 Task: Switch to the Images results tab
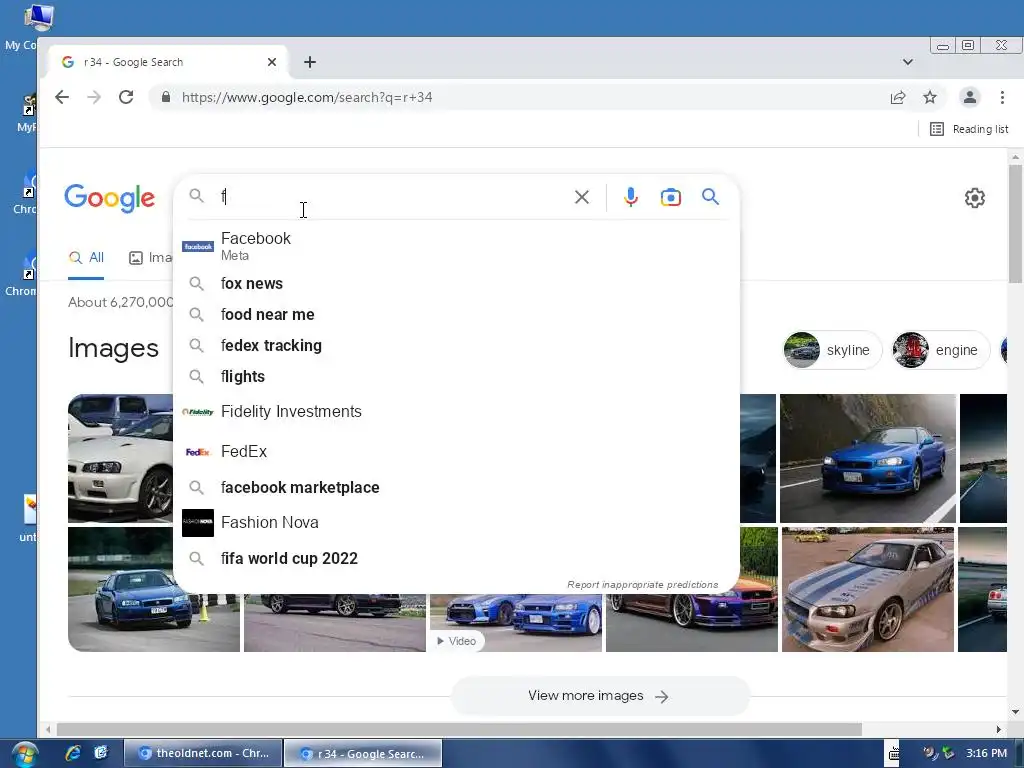click(150, 257)
